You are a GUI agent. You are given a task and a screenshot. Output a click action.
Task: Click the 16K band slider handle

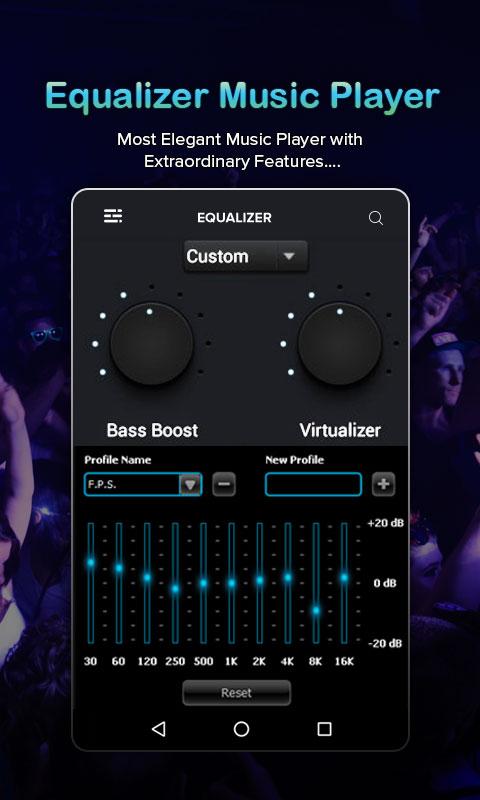click(x=344, y=578)
